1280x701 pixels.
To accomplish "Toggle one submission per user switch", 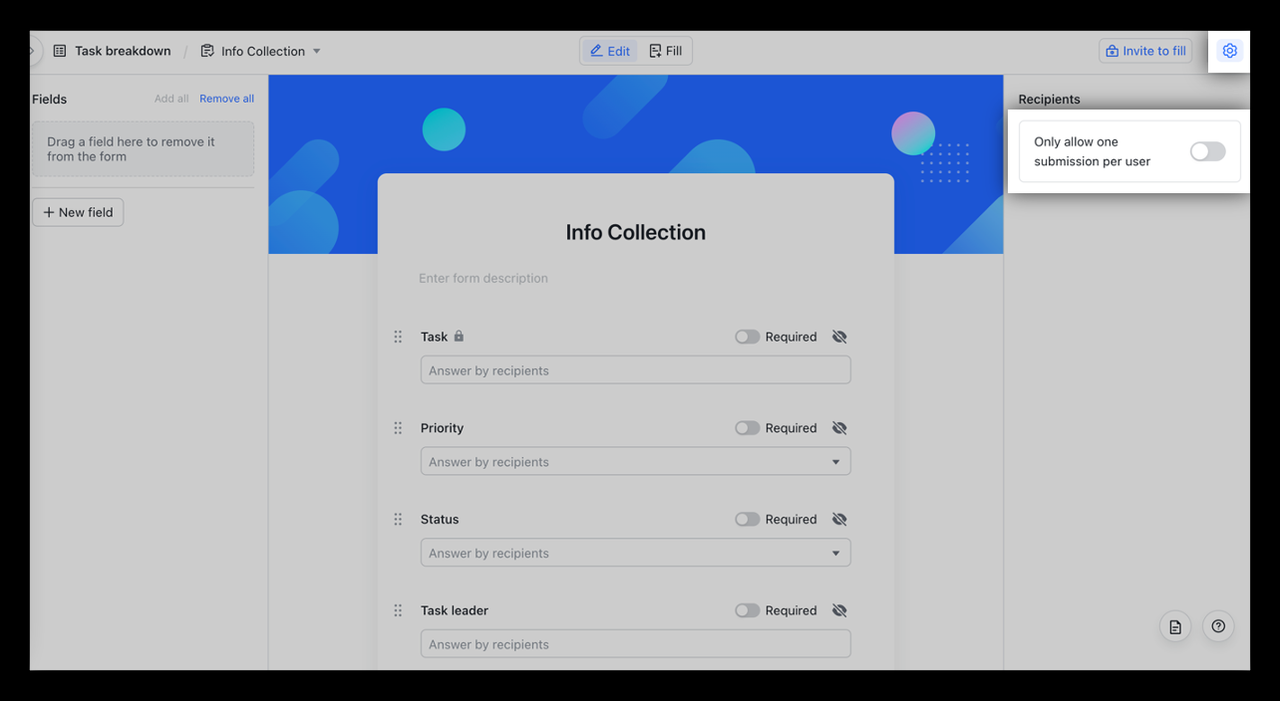I will tap(1207, 151).
